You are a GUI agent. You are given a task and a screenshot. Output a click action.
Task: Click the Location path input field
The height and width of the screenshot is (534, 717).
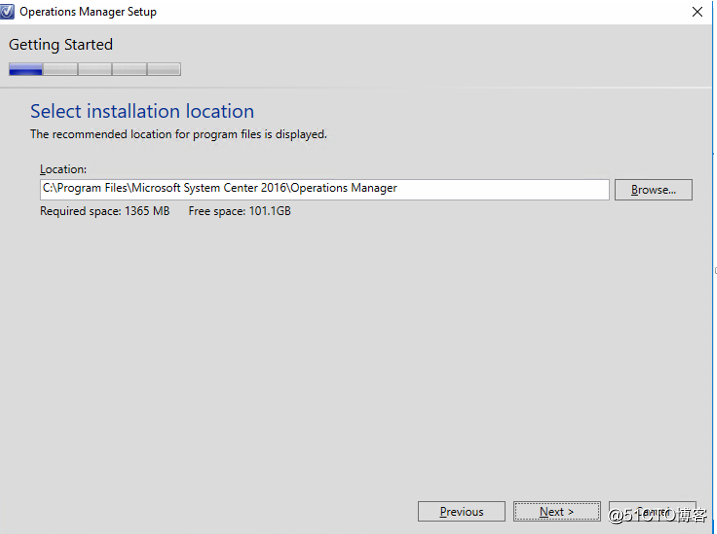[325, 189]
